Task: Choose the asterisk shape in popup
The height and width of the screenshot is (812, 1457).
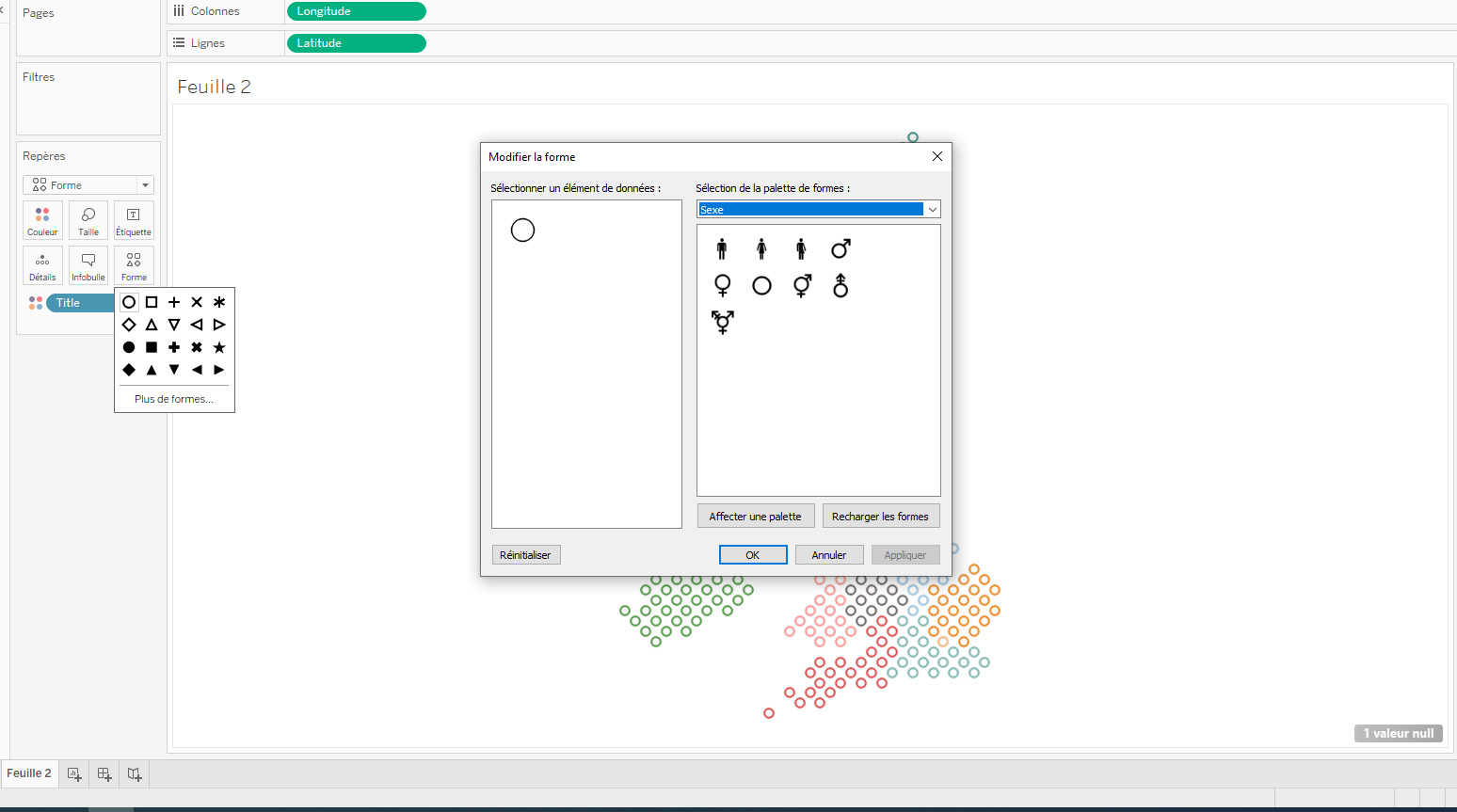Action: click(219, 302)
